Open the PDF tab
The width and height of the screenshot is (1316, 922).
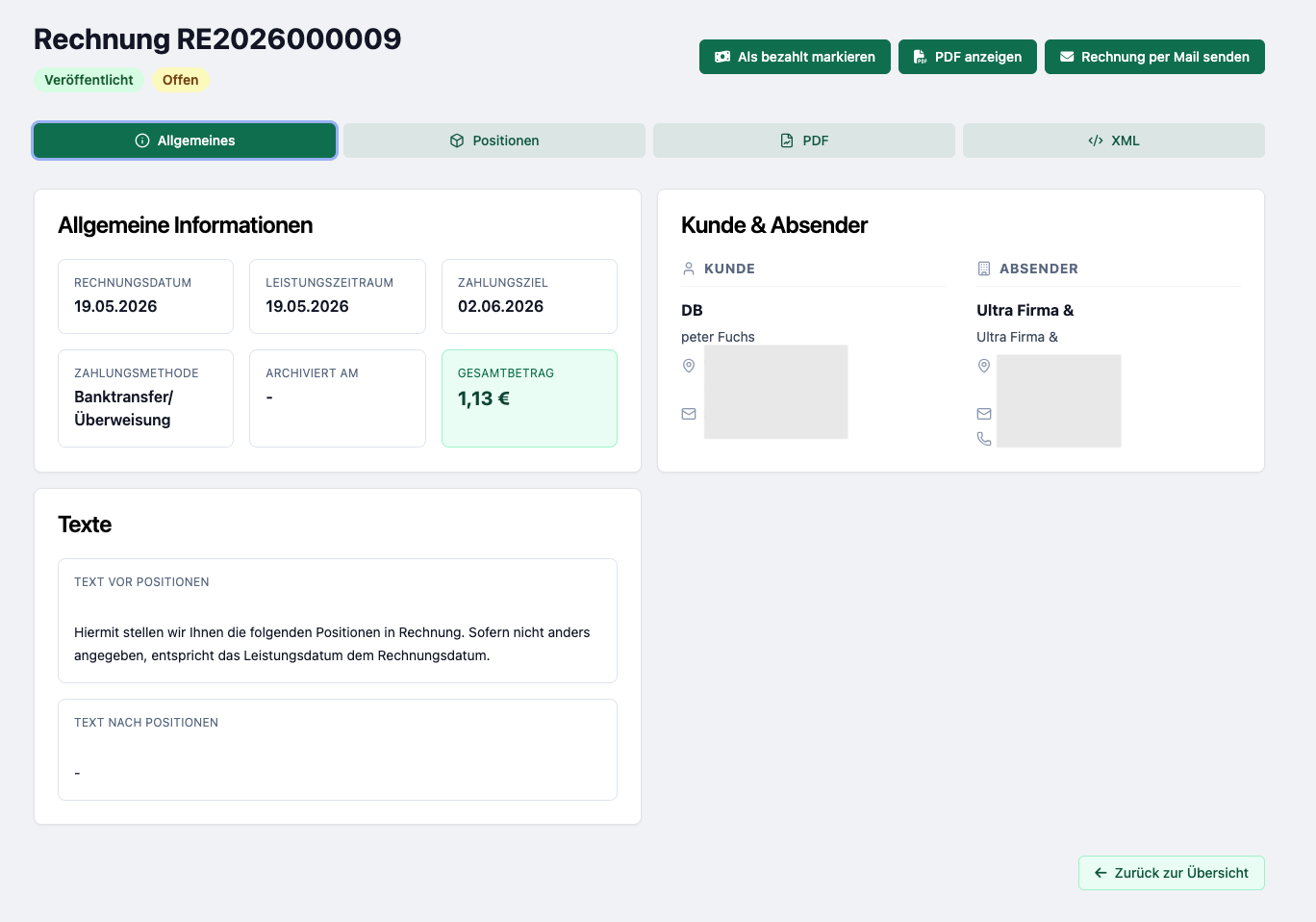click(x=804, y=141)
